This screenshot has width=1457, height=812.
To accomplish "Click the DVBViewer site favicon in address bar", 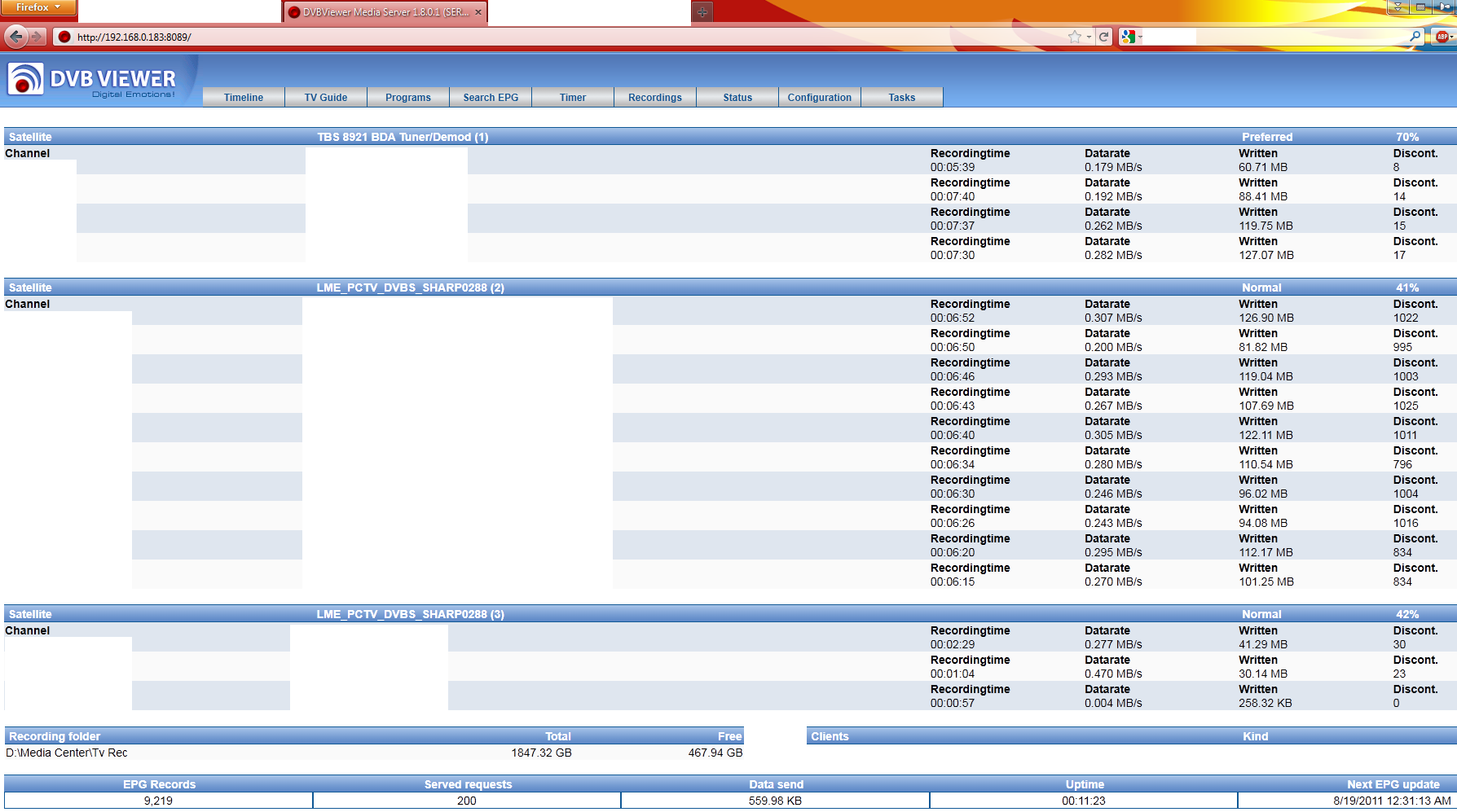I will [x=64, y=37].
